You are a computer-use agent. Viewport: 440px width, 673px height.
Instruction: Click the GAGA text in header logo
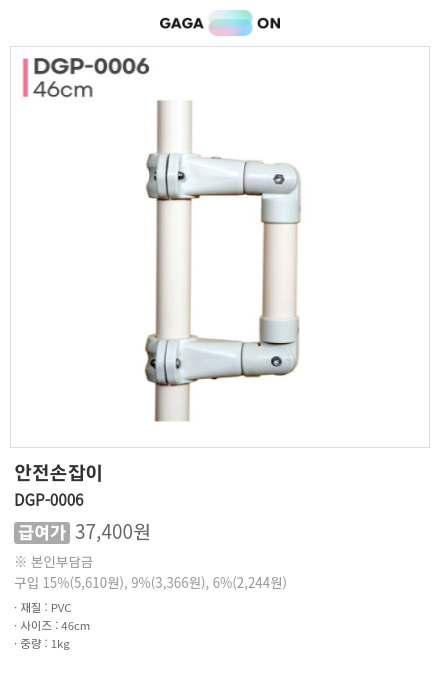(x=182, y=23)
